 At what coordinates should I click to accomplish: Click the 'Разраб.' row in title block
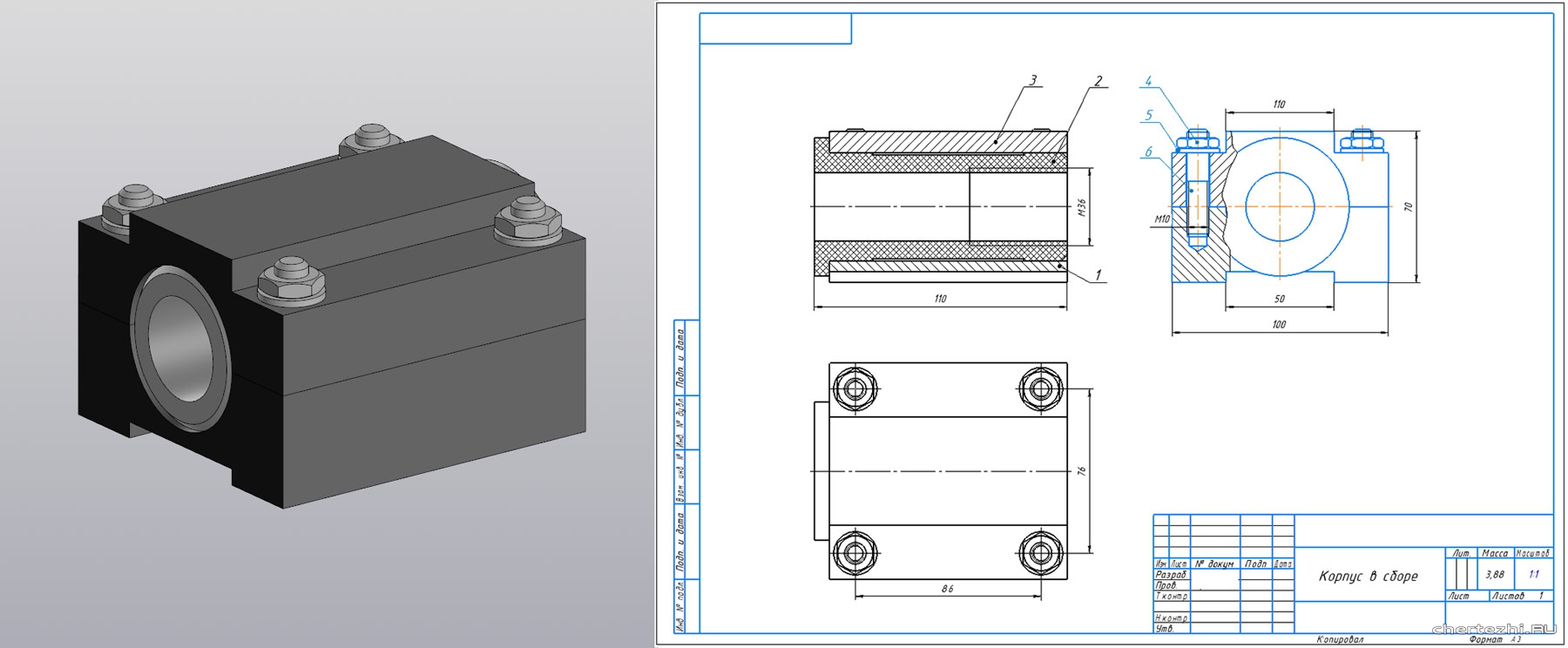1171,575
